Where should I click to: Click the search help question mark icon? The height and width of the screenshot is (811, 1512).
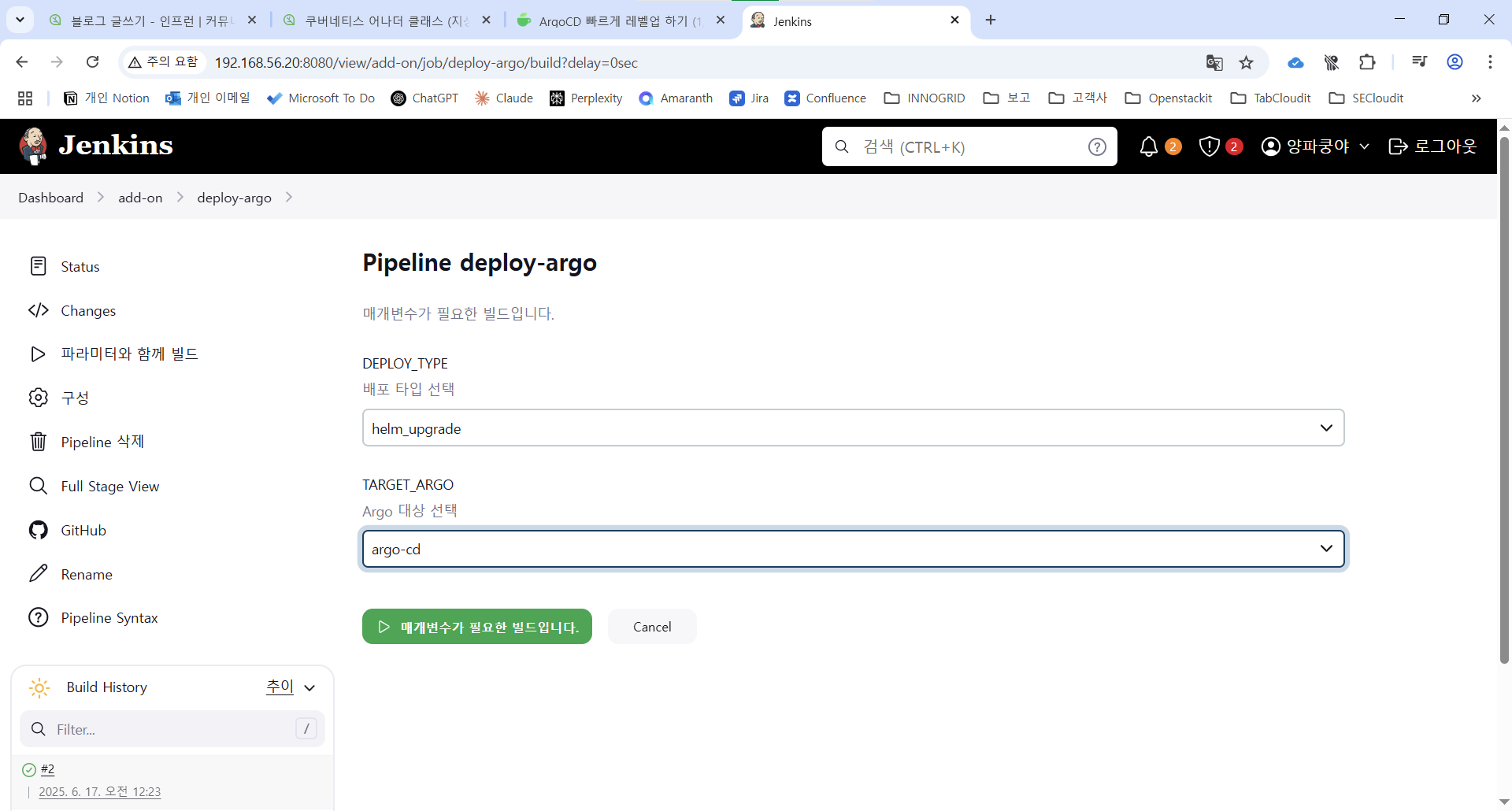click(x=1097, y=146)
